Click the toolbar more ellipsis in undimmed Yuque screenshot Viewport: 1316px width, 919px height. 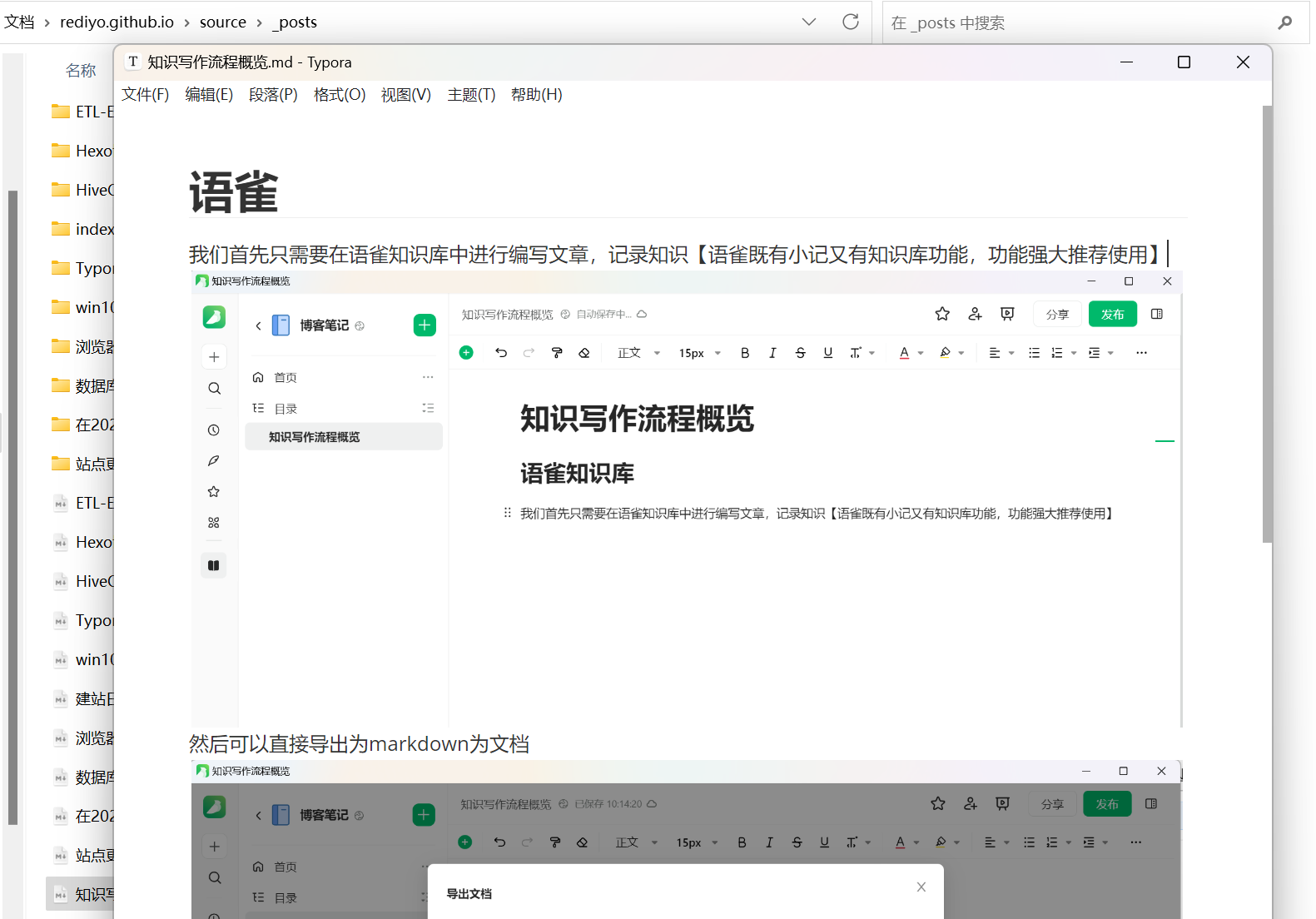coord(1141,353)
